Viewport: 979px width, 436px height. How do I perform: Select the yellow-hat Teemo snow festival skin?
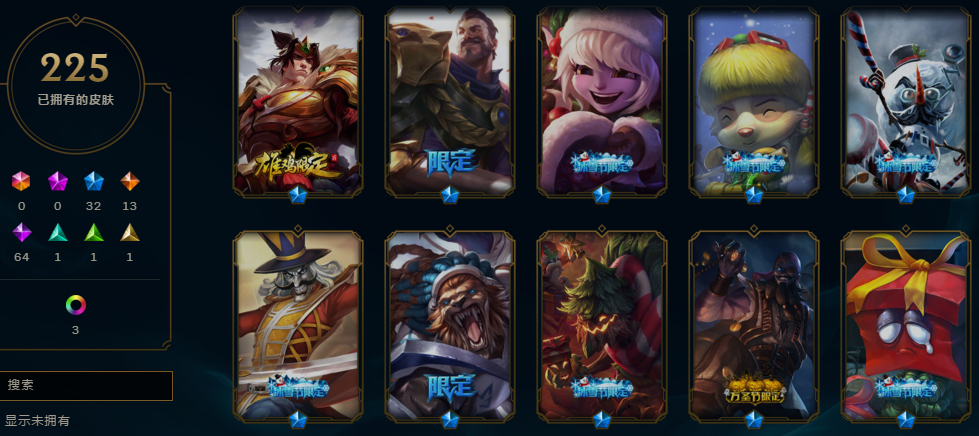click(x=754, y=102)
